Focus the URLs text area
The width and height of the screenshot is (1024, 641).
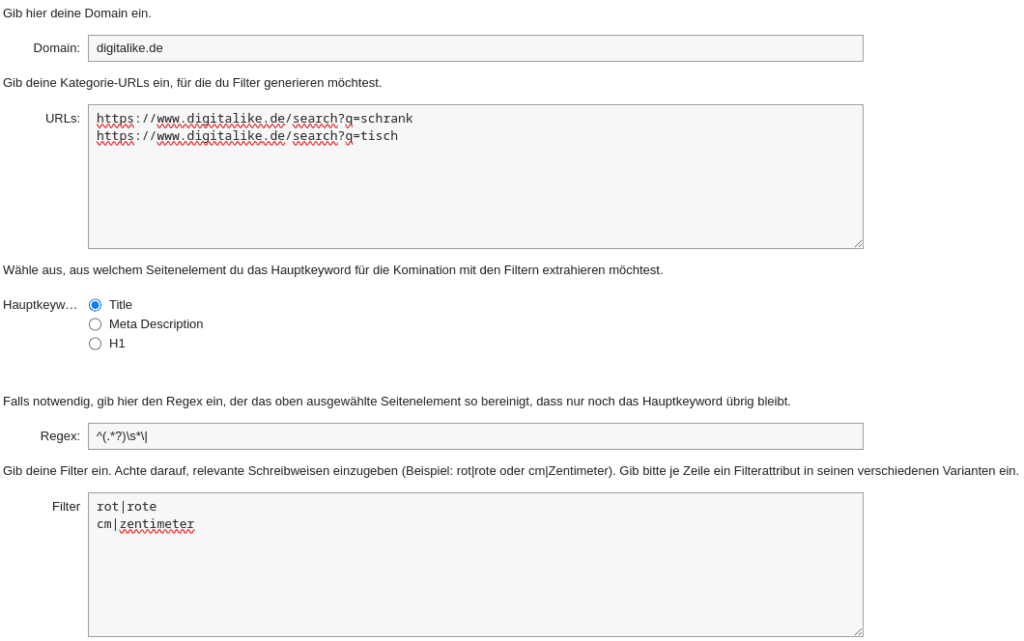pos(475,176)
